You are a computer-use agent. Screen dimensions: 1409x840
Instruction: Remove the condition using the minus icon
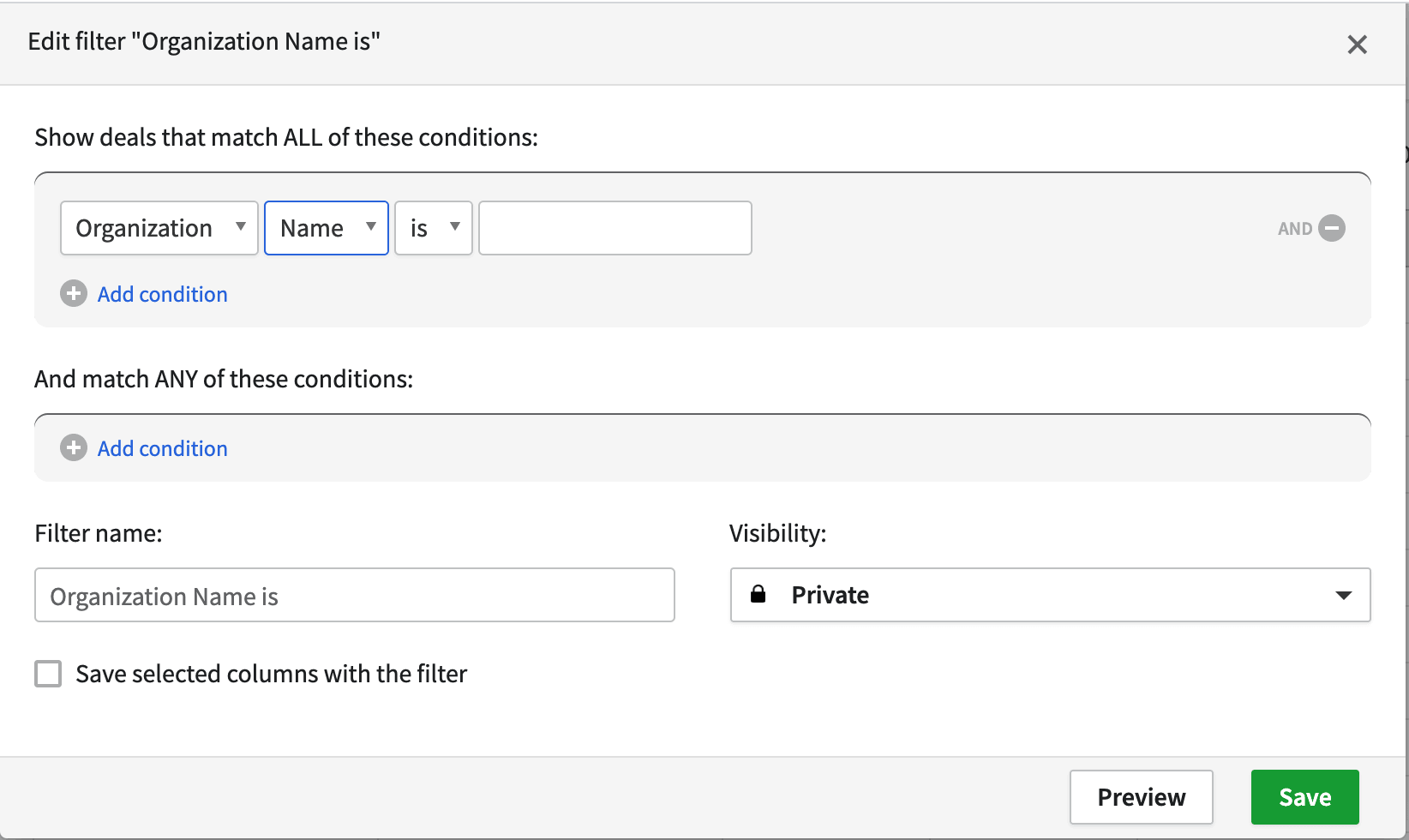(1332, 228)
